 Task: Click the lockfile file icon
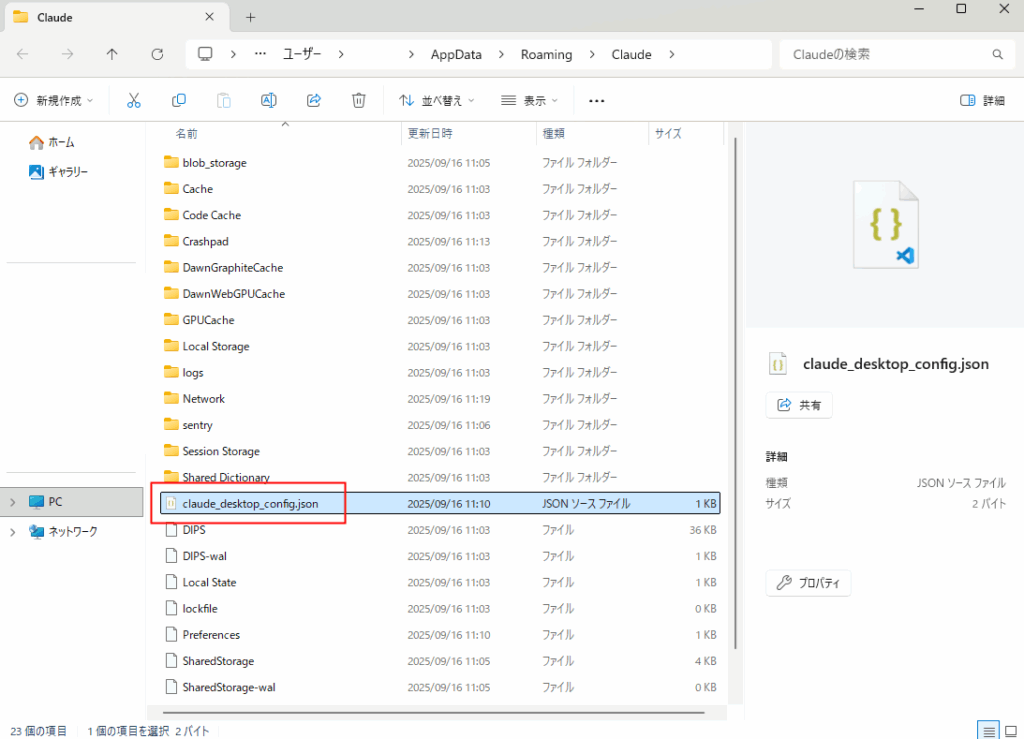[x=171, y=608]
